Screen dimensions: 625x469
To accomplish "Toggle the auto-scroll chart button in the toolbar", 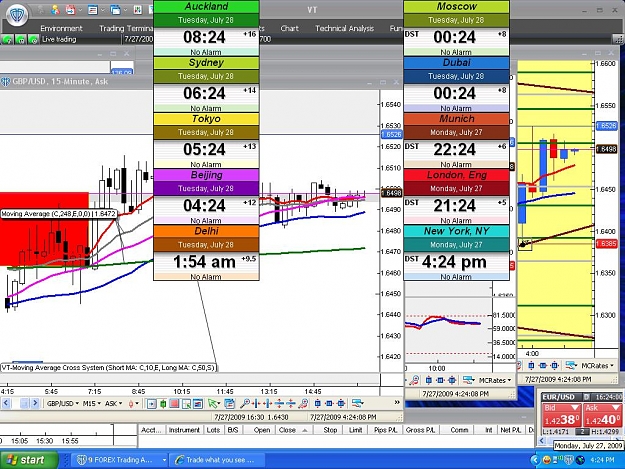I will coord(151,404).
